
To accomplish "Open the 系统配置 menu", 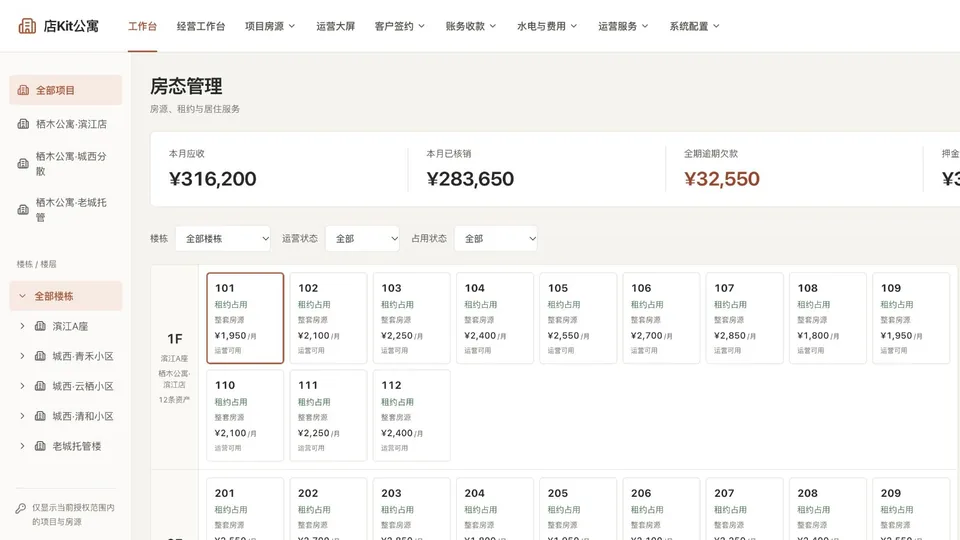I will (x=694, y=26).
